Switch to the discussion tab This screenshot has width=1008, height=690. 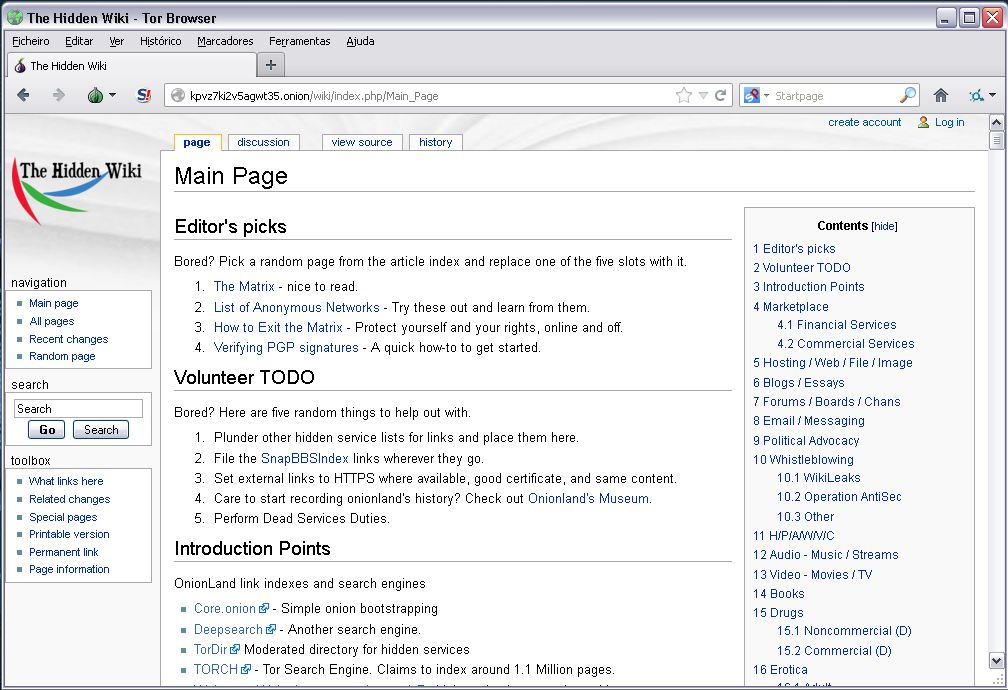tap(263, 142)
